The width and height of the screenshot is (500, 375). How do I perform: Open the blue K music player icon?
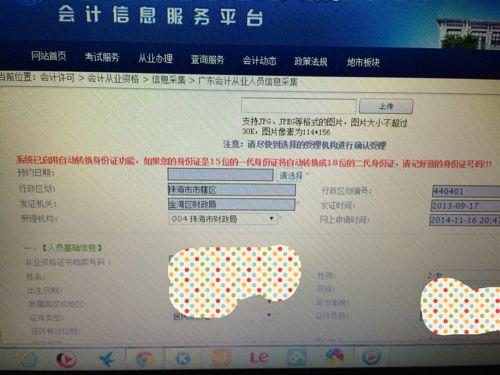(x=183, y=359)
